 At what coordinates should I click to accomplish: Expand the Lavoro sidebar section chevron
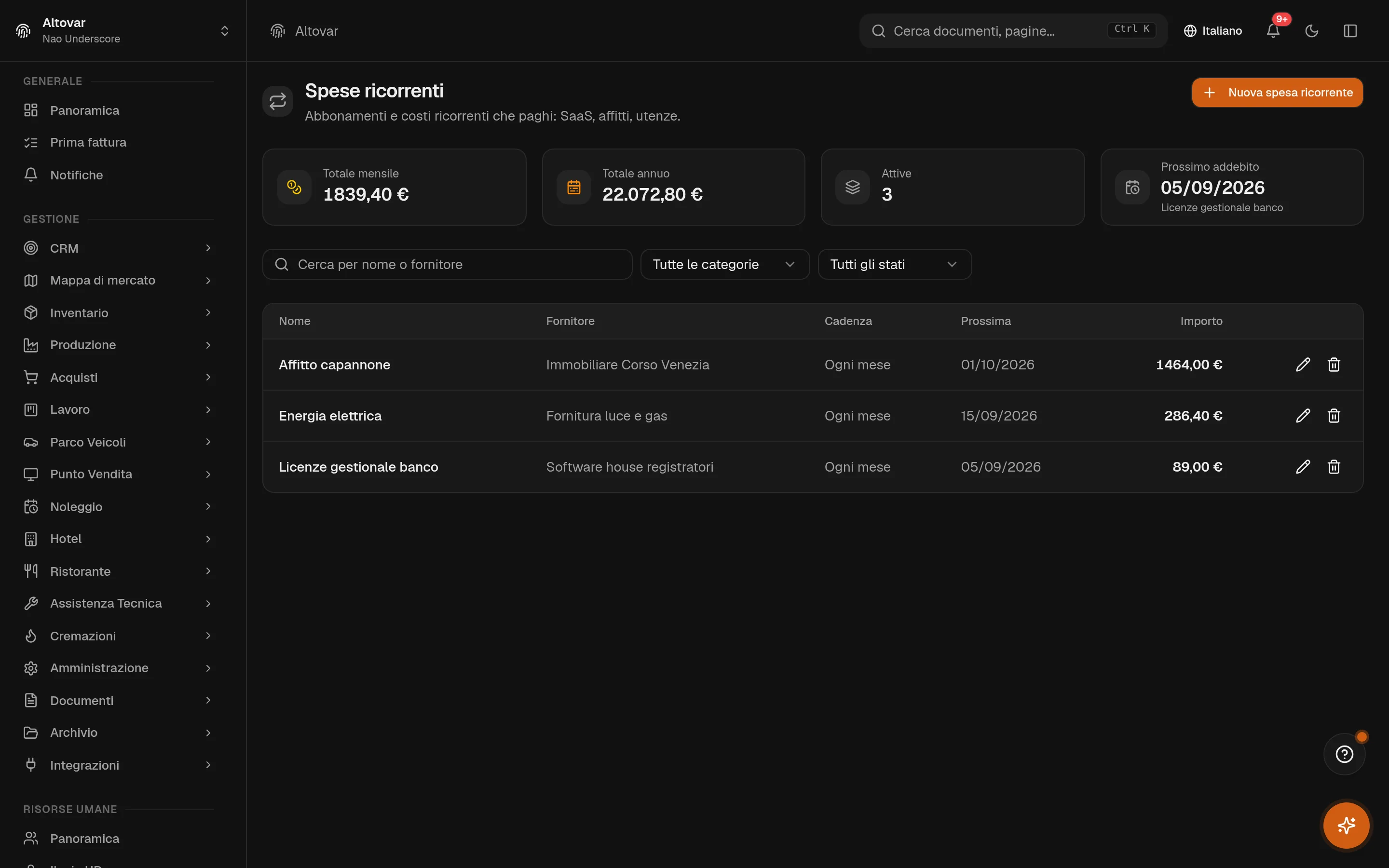click(208, 409)
